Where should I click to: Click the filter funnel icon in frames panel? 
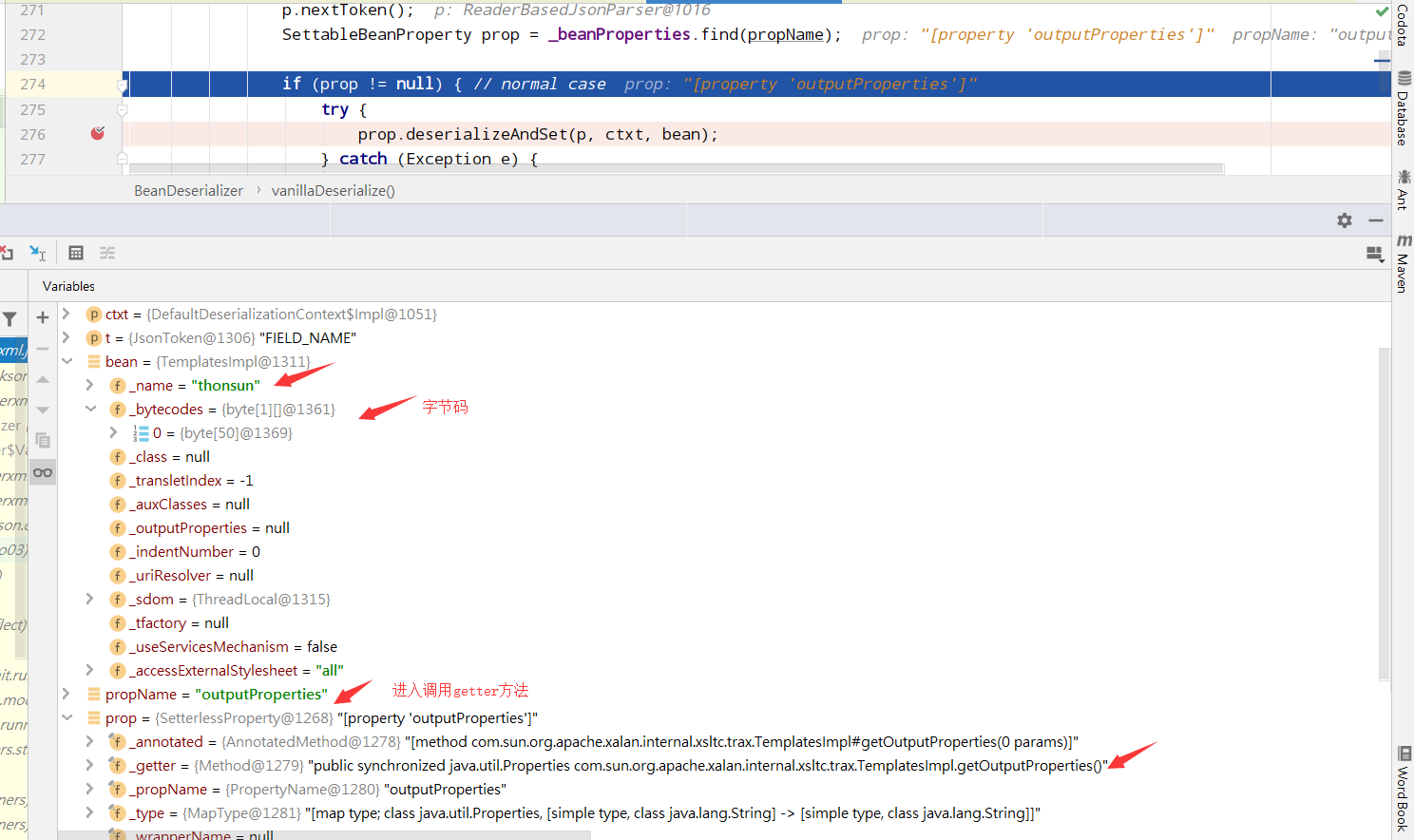(10, 319)
